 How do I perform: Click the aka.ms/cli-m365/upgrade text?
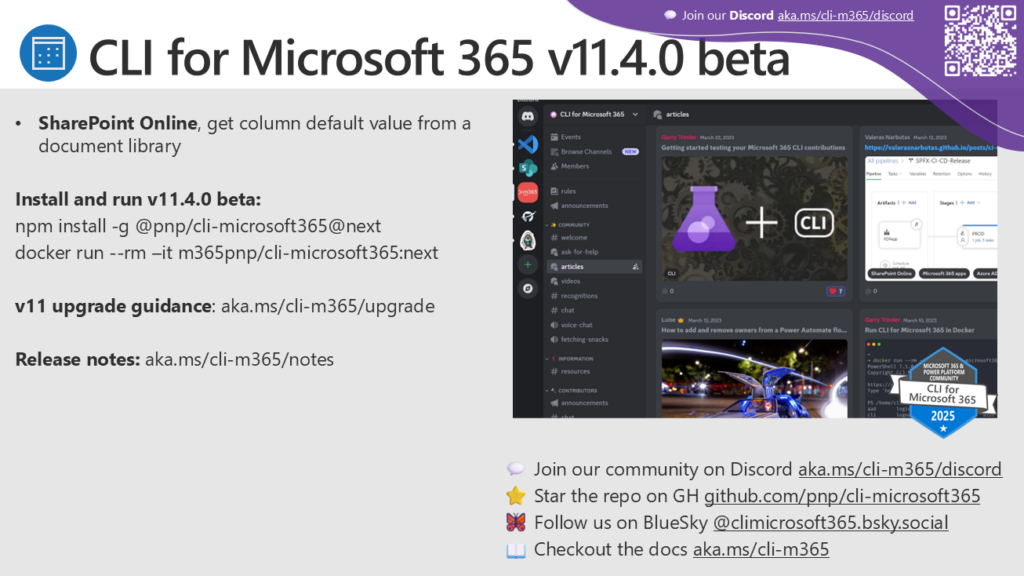328,306
